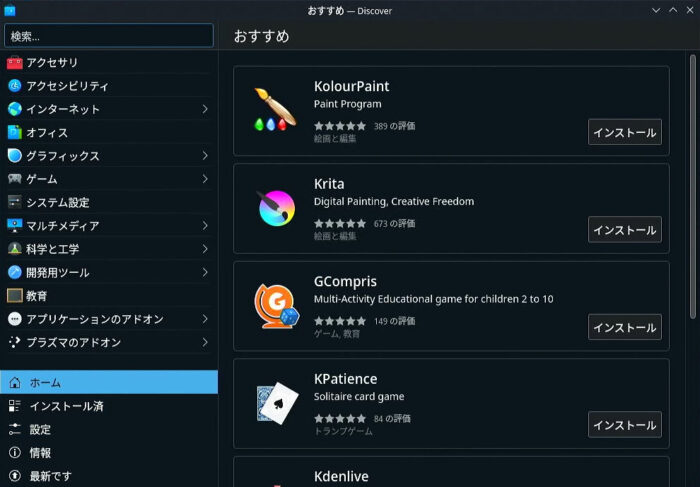The image size is (700, 487).
Task: Expand the Multimedia (マルチメディア) category chevron
Action: click(205, 225)
